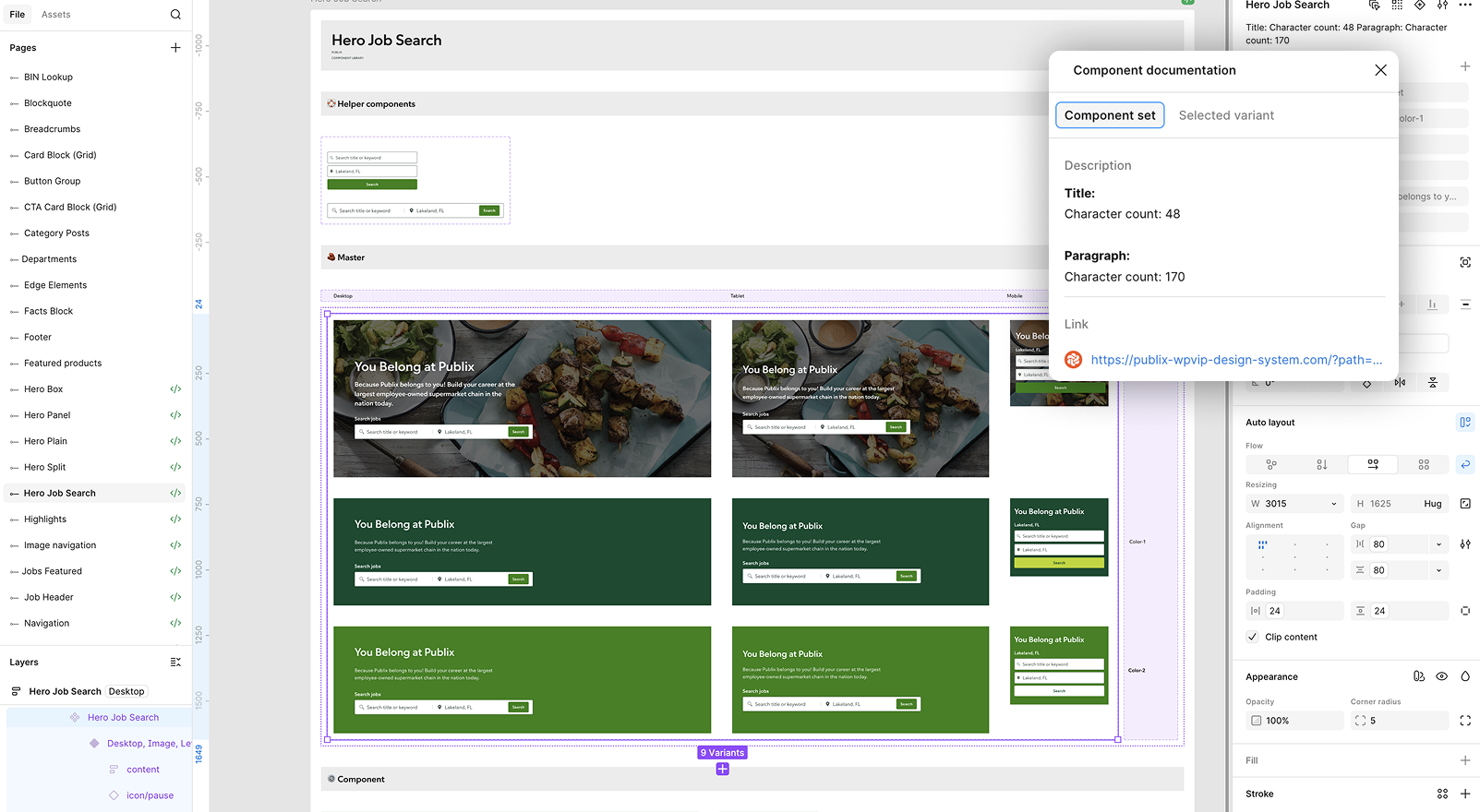Click the dotted grid icon in the header

1397,6
